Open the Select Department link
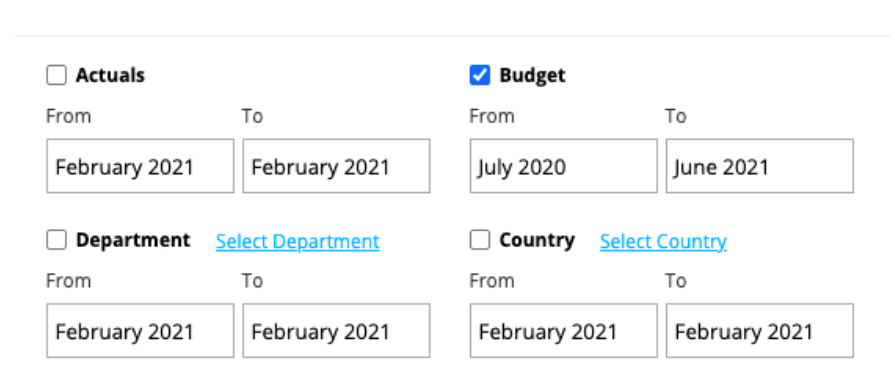Image resolution: width=895 pixels, height=383 pixels. click(x=297, y=241)
